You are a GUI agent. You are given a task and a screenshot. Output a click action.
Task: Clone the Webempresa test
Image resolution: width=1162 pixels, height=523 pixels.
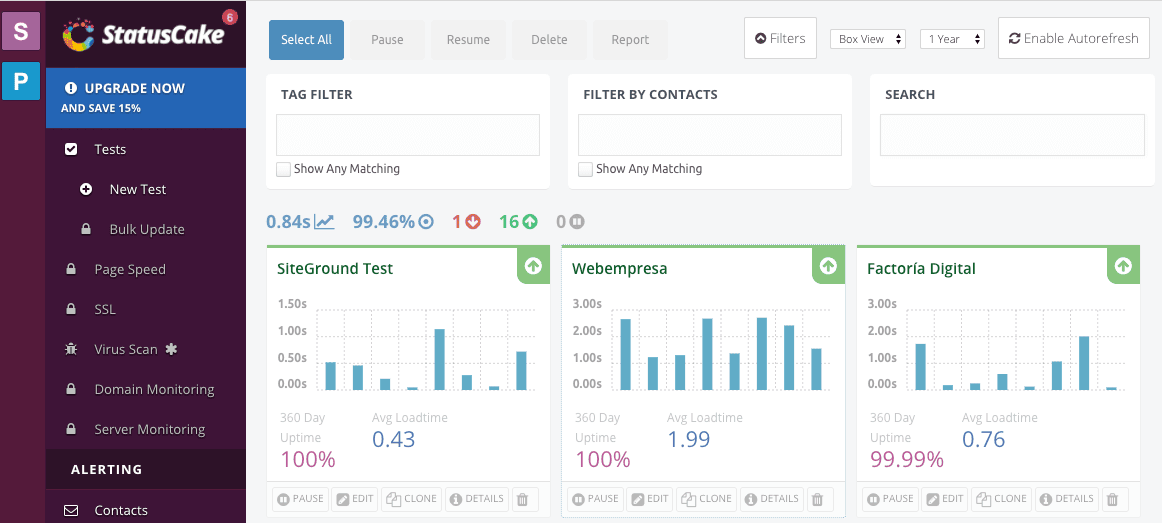pyautogui.click(x=707, y=499)
